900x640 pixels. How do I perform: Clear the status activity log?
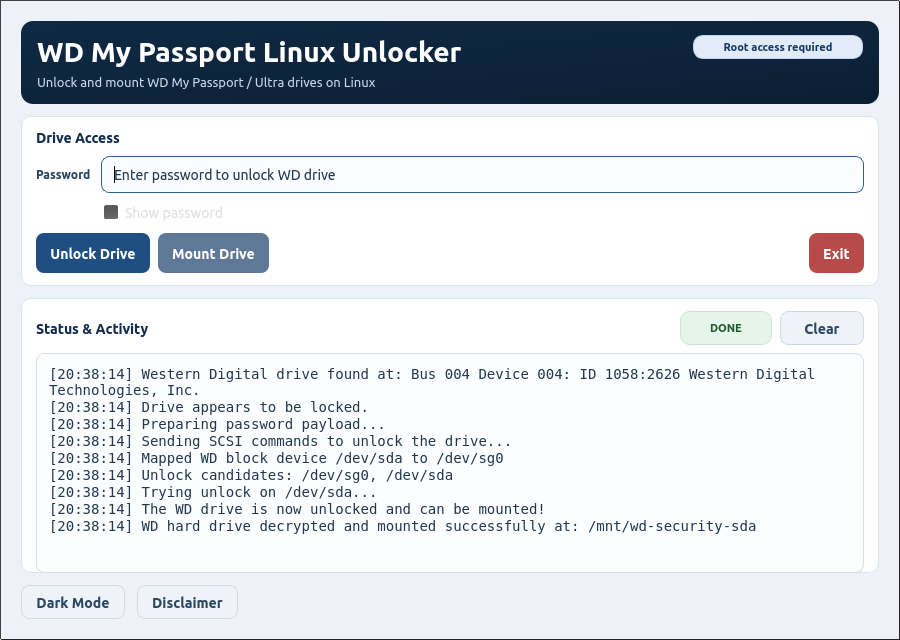click(x=821, y=328)
